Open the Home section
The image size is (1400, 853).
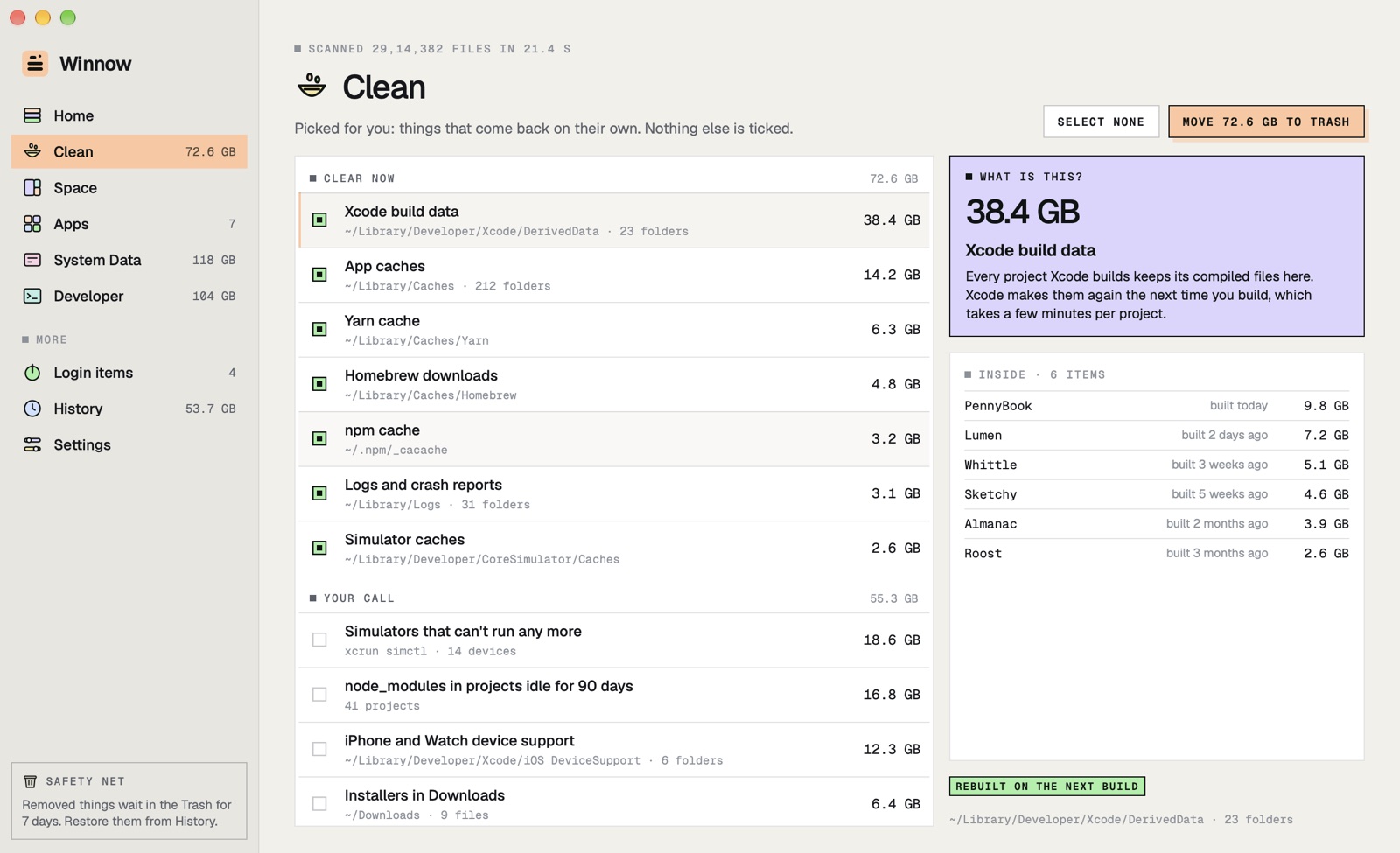tap(129, 115)
